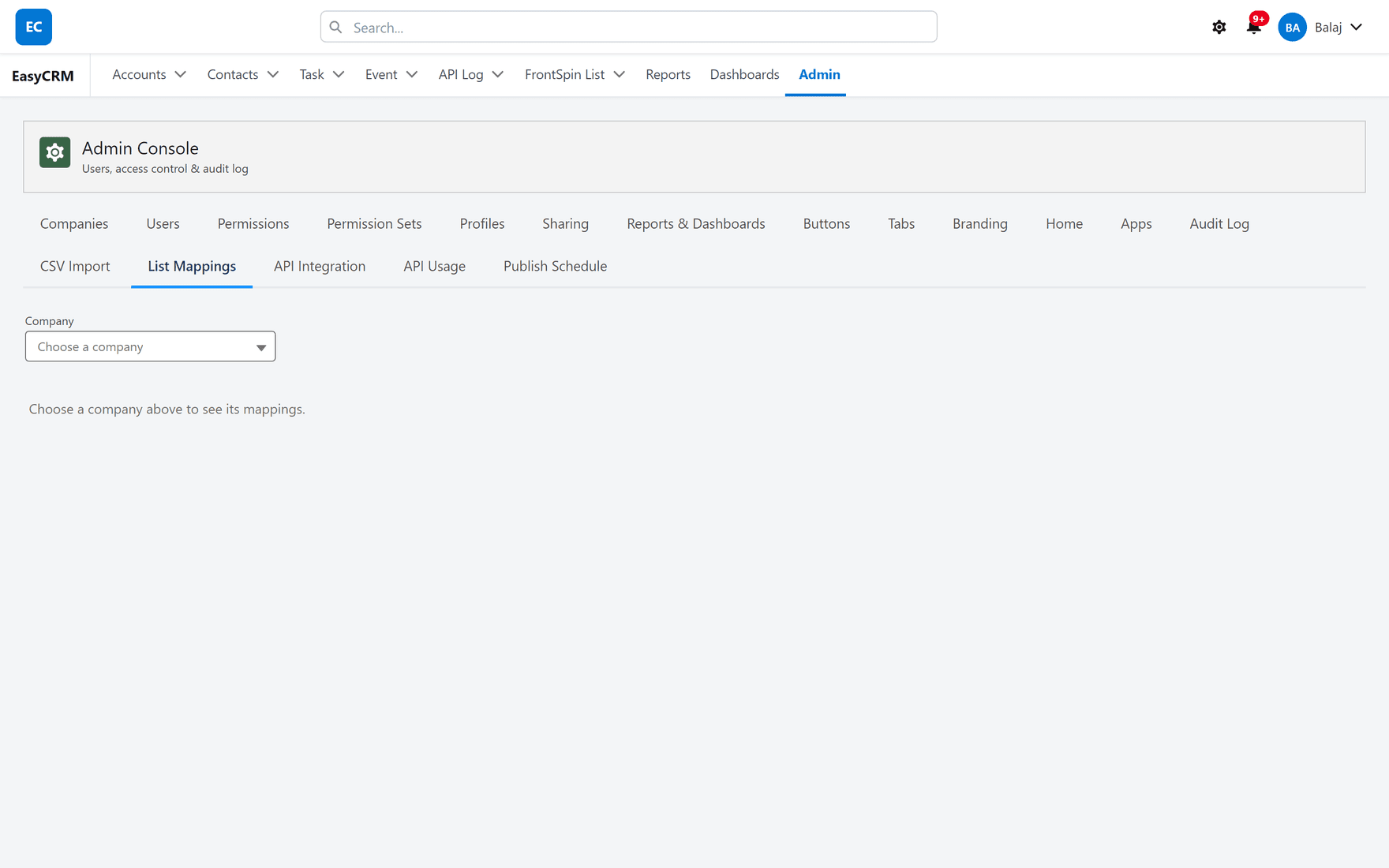Switch to the Tabs tab

(x=901, y=223)
